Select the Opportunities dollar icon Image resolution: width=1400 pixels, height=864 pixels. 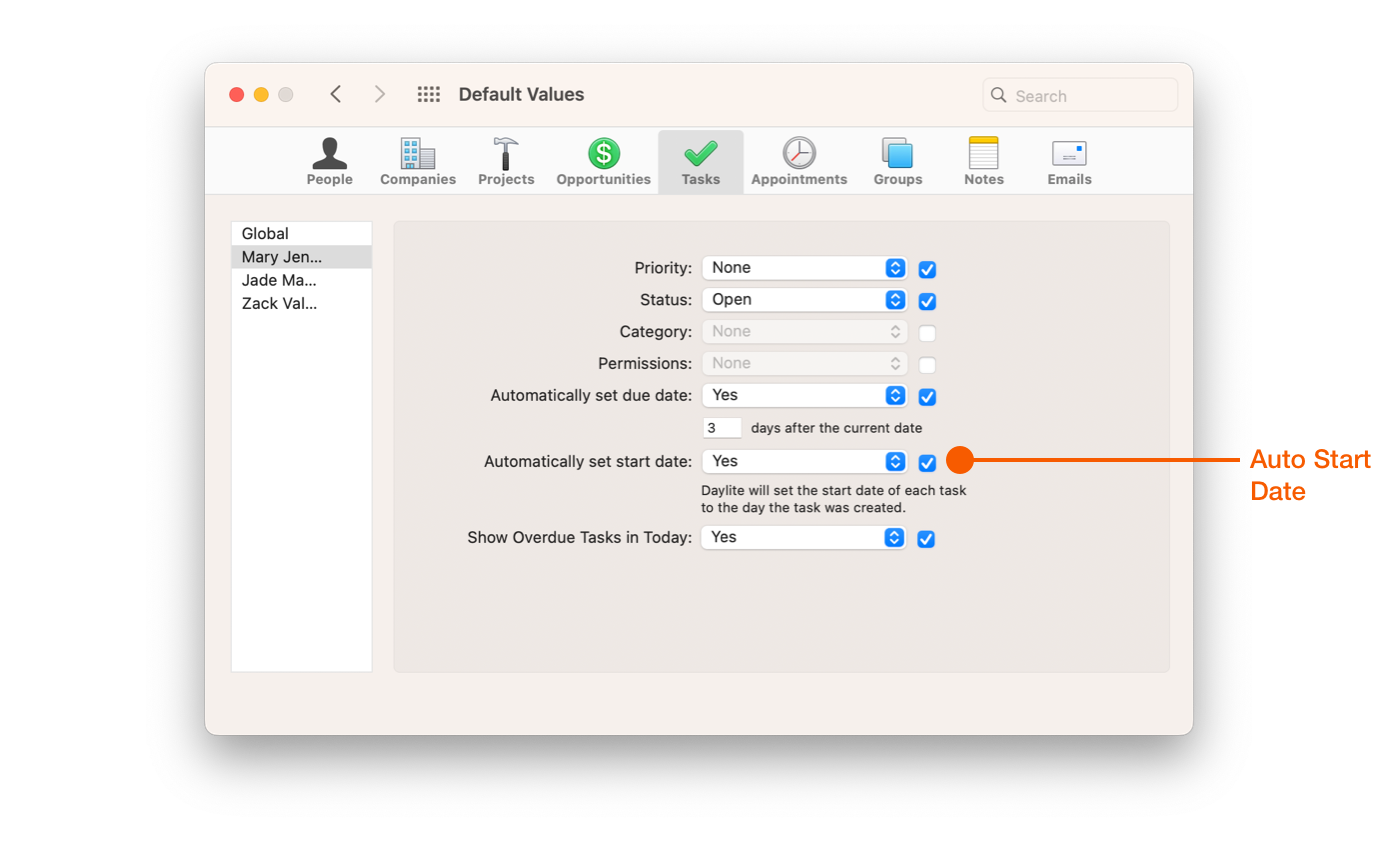(603, 154)
